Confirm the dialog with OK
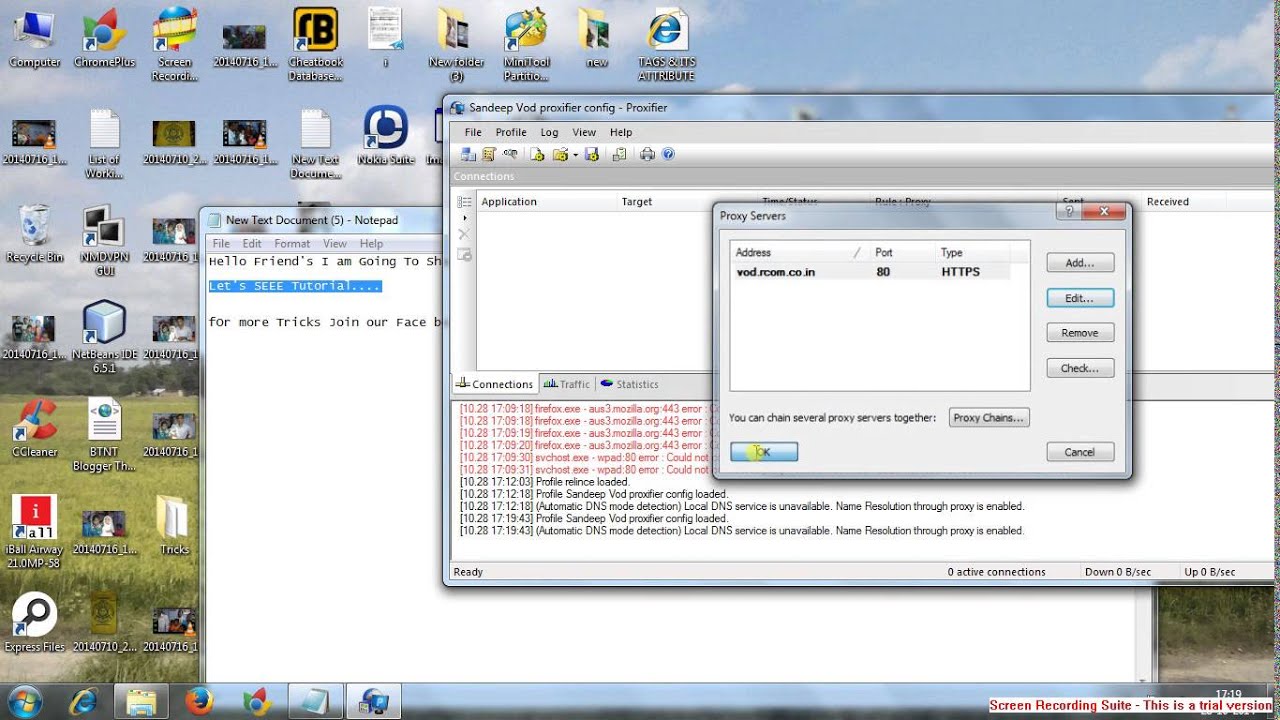The width and height of the screenshot is (1280, 720). 764,452
